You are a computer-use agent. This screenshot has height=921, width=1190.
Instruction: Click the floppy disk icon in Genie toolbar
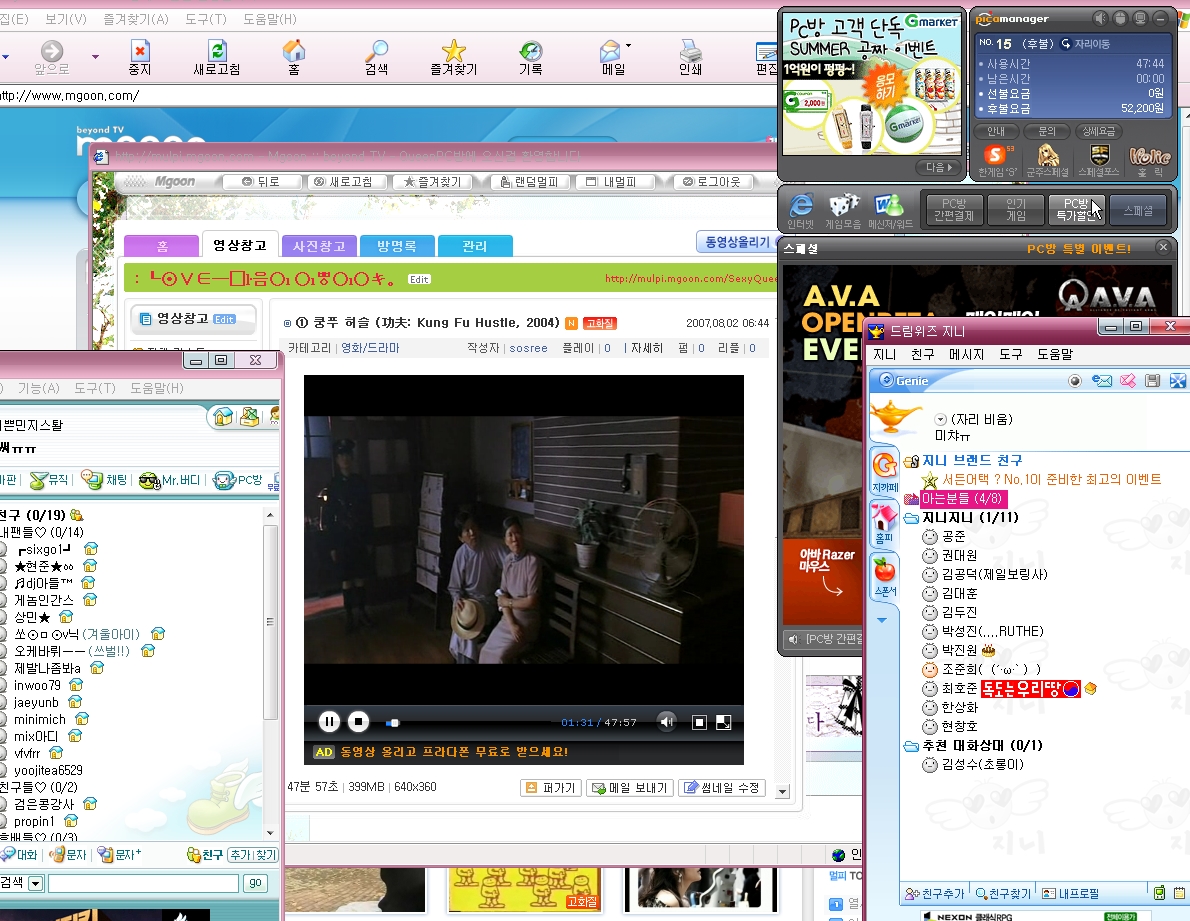click(x=1153, y=381)
